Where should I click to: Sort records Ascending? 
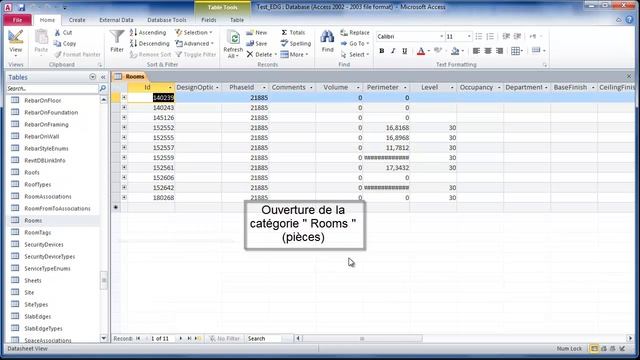coord(148,32)
